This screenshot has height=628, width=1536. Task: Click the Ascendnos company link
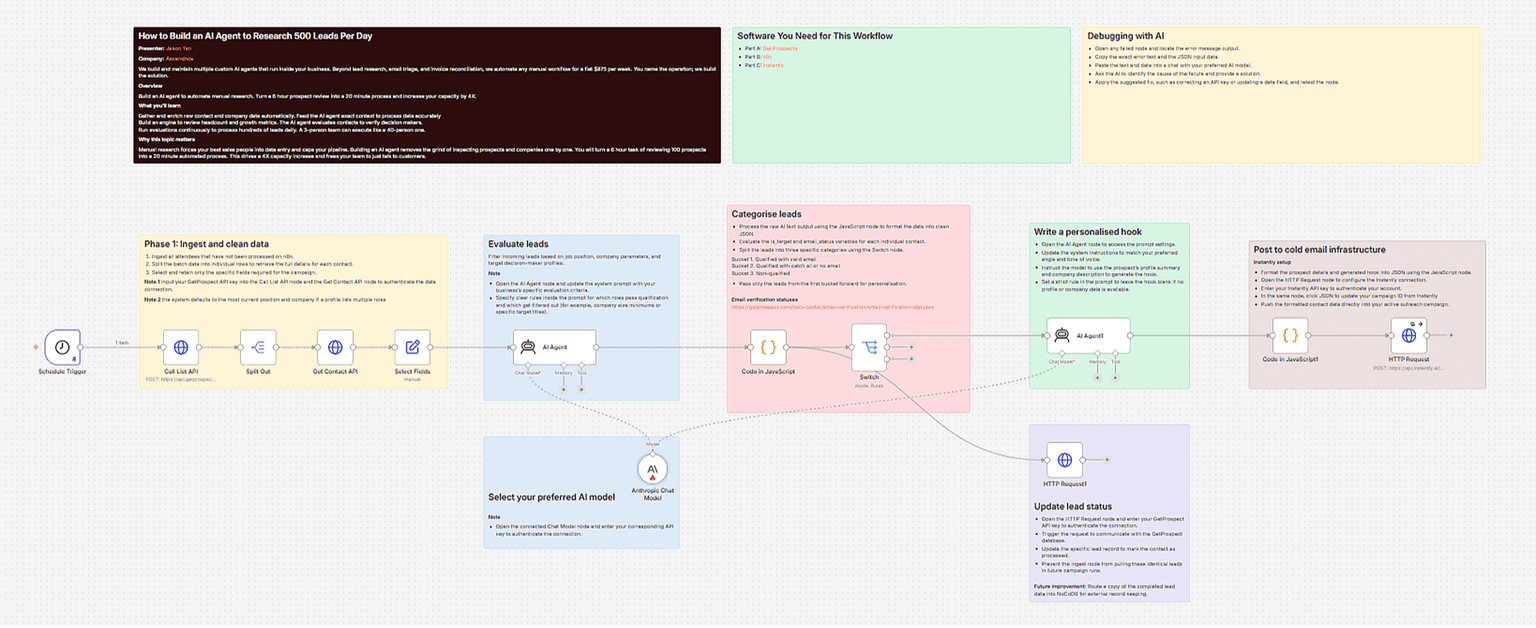click(178, 59)
